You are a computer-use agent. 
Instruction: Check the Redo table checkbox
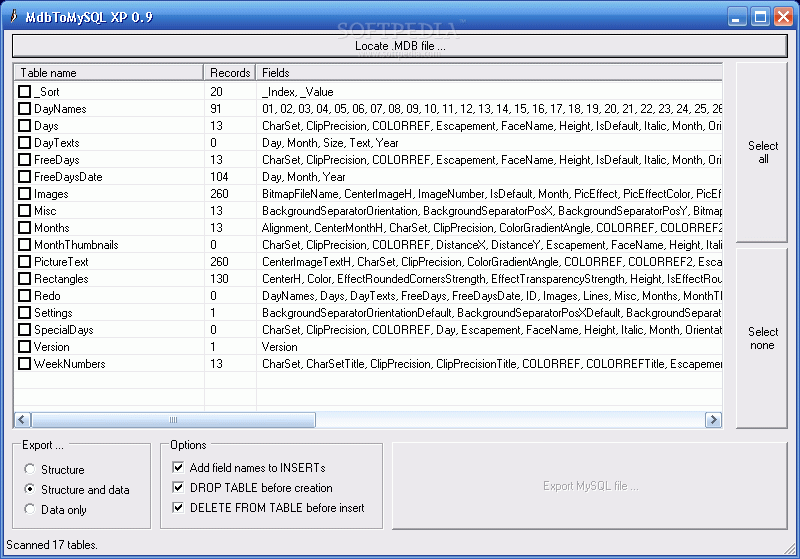24,296
